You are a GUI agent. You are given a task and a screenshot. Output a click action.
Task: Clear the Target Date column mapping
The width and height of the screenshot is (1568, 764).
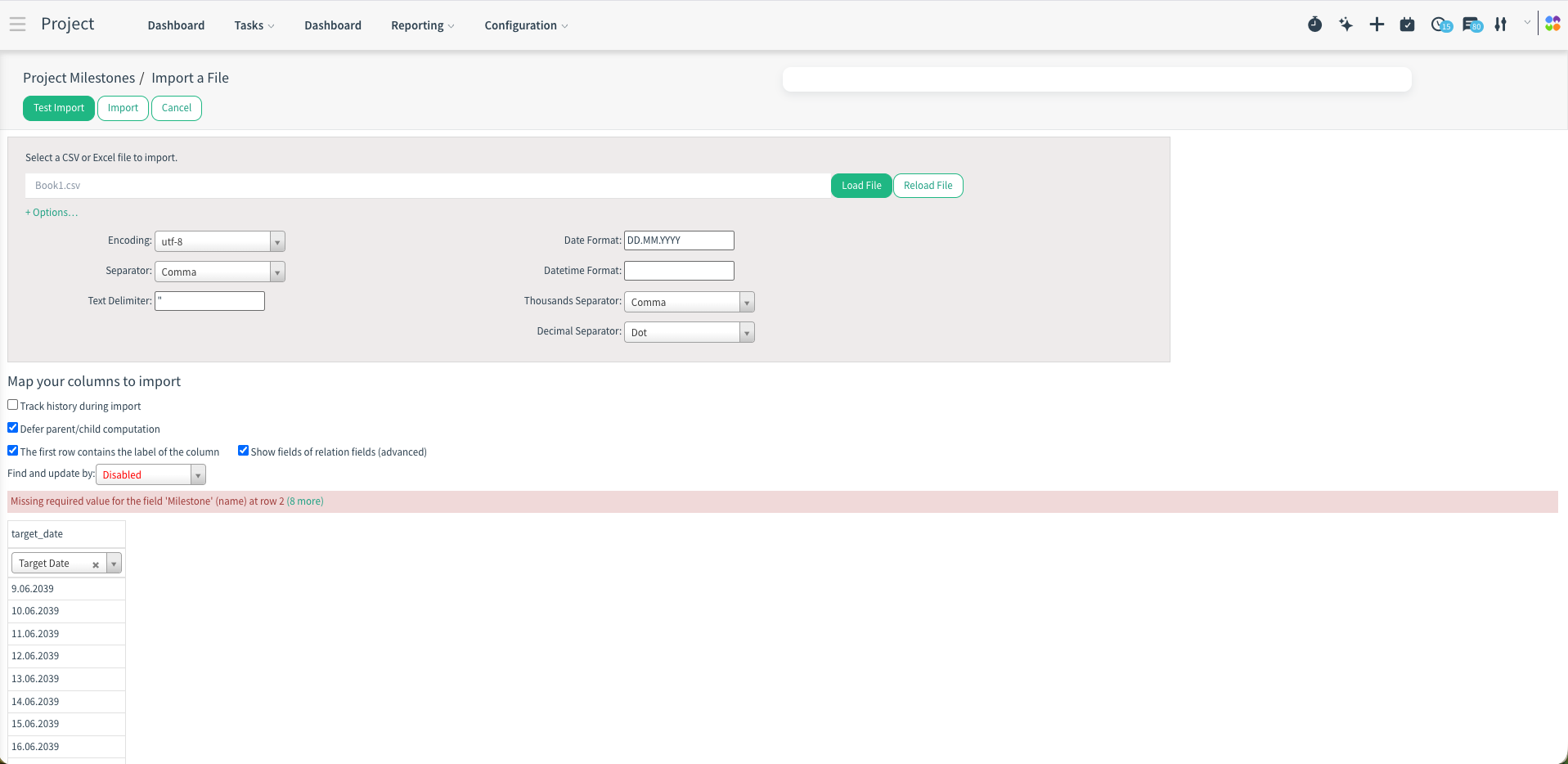pos(96,564)
